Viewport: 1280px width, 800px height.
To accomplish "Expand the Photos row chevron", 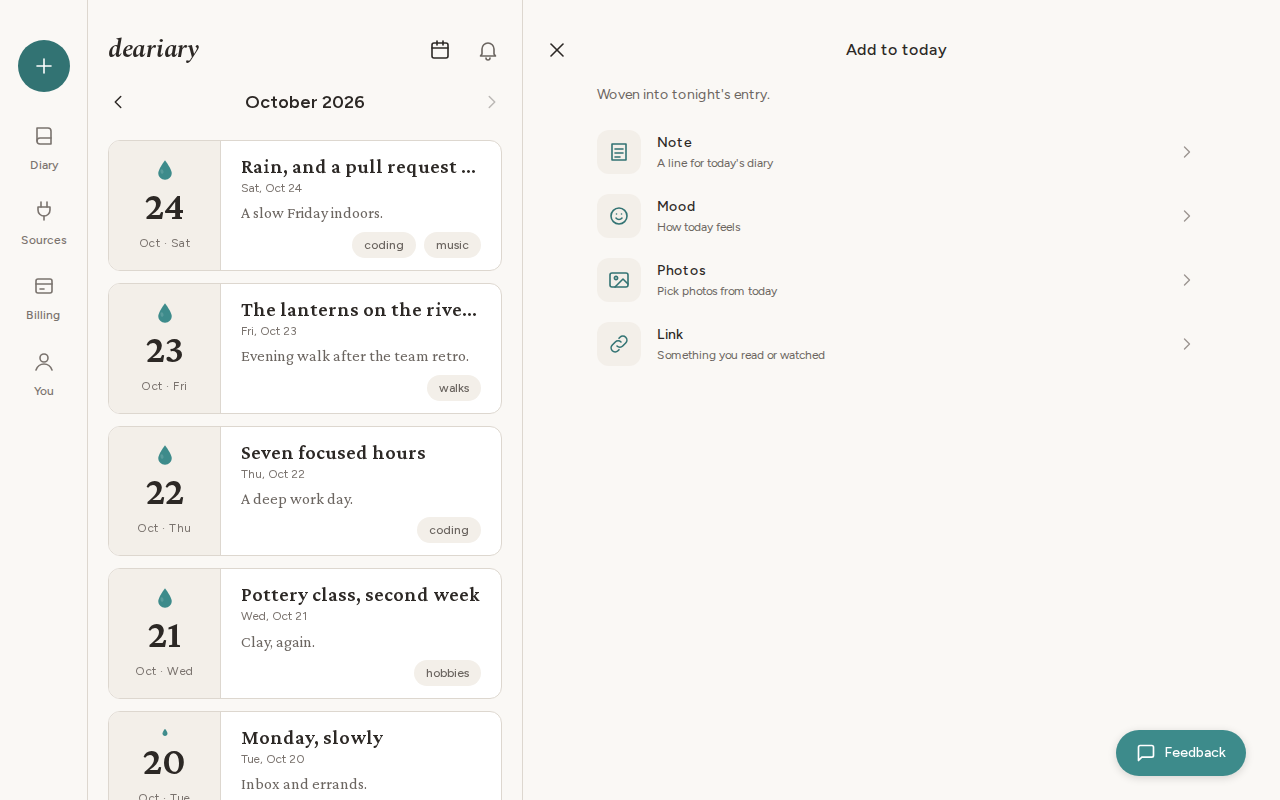I will click(1187, 280).
